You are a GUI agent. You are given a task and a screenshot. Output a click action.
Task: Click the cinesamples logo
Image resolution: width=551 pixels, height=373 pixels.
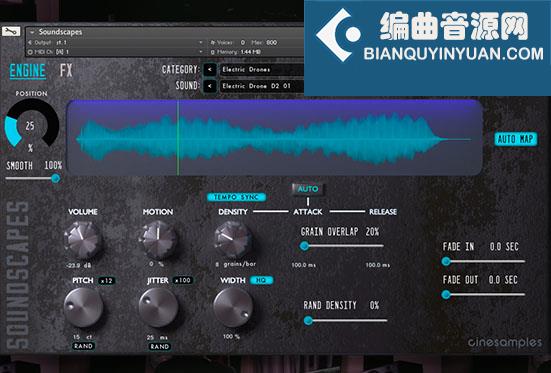click(505, 342)
